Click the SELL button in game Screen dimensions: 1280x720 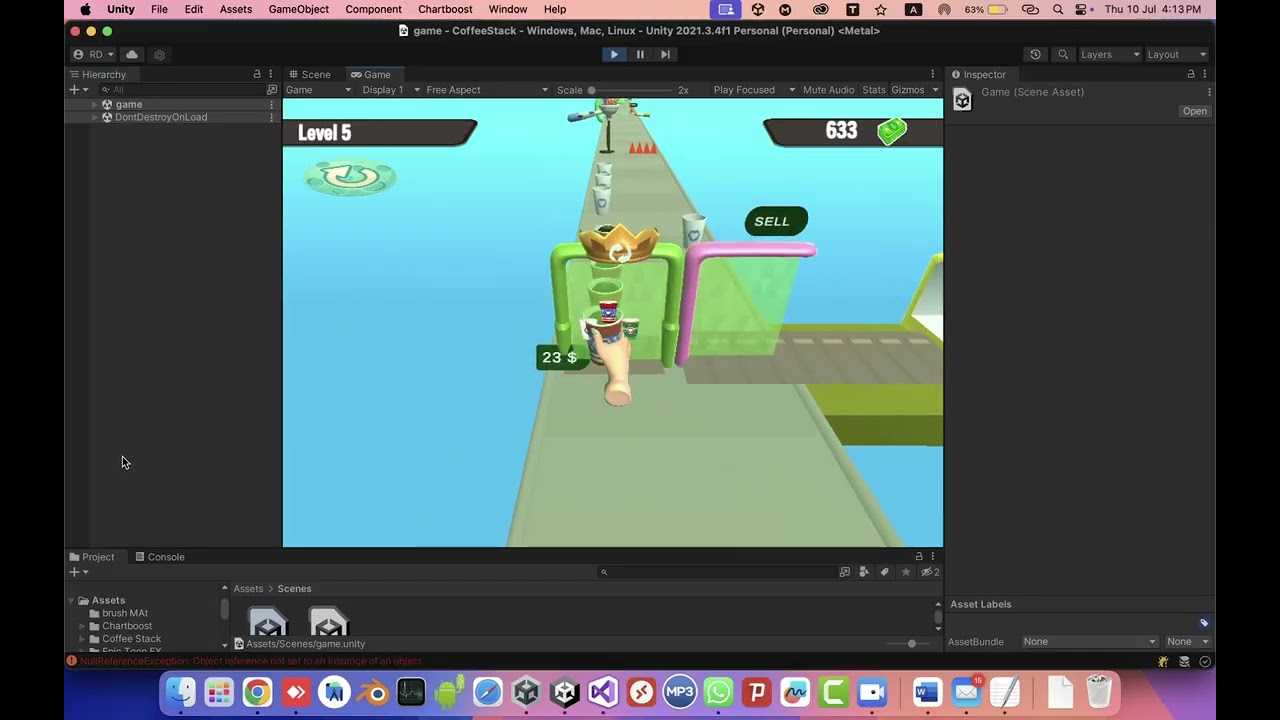point(775,222)
